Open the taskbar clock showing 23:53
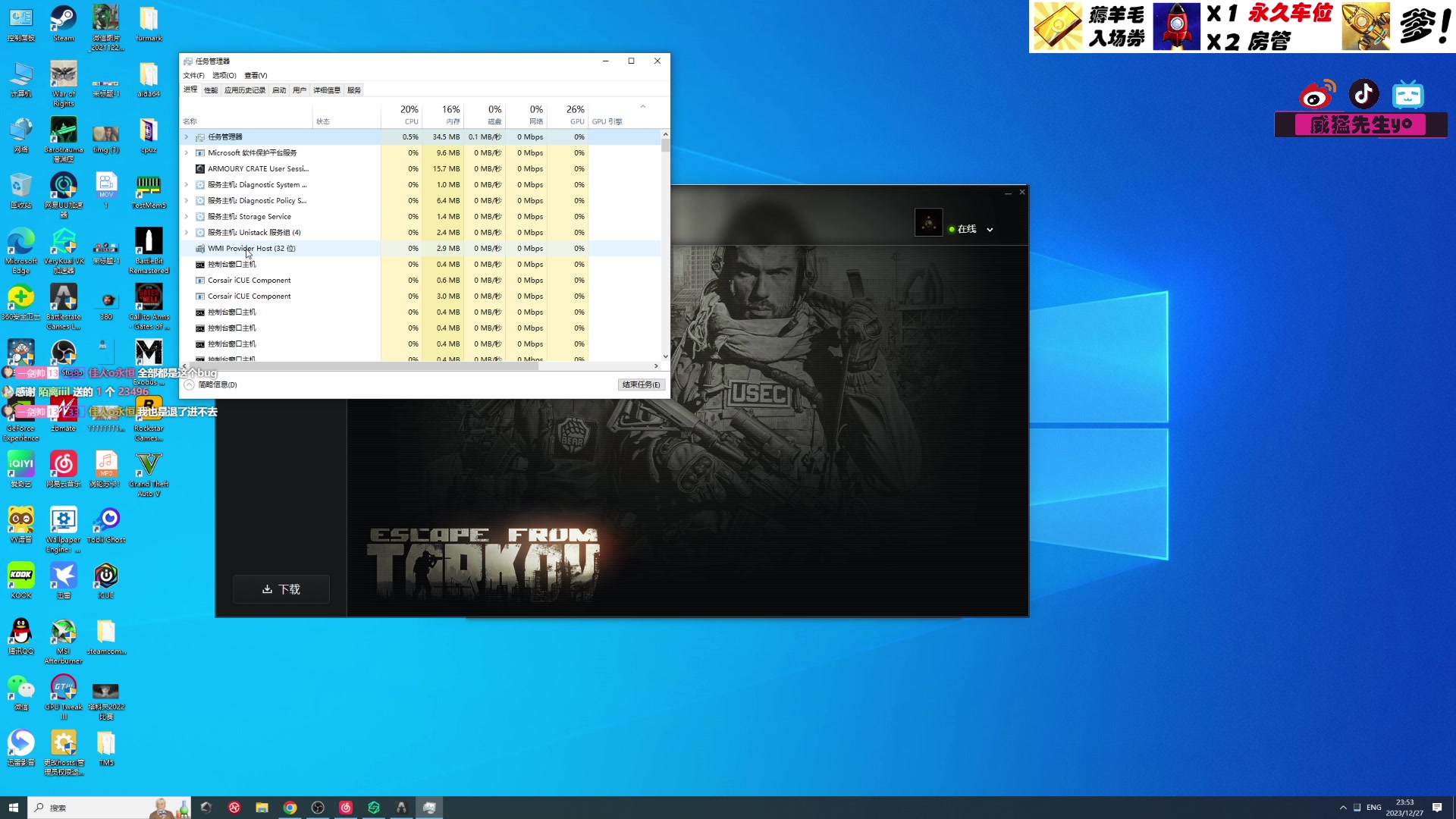The width and height of the screenshot is (1456, 819). coord(1404,808)
